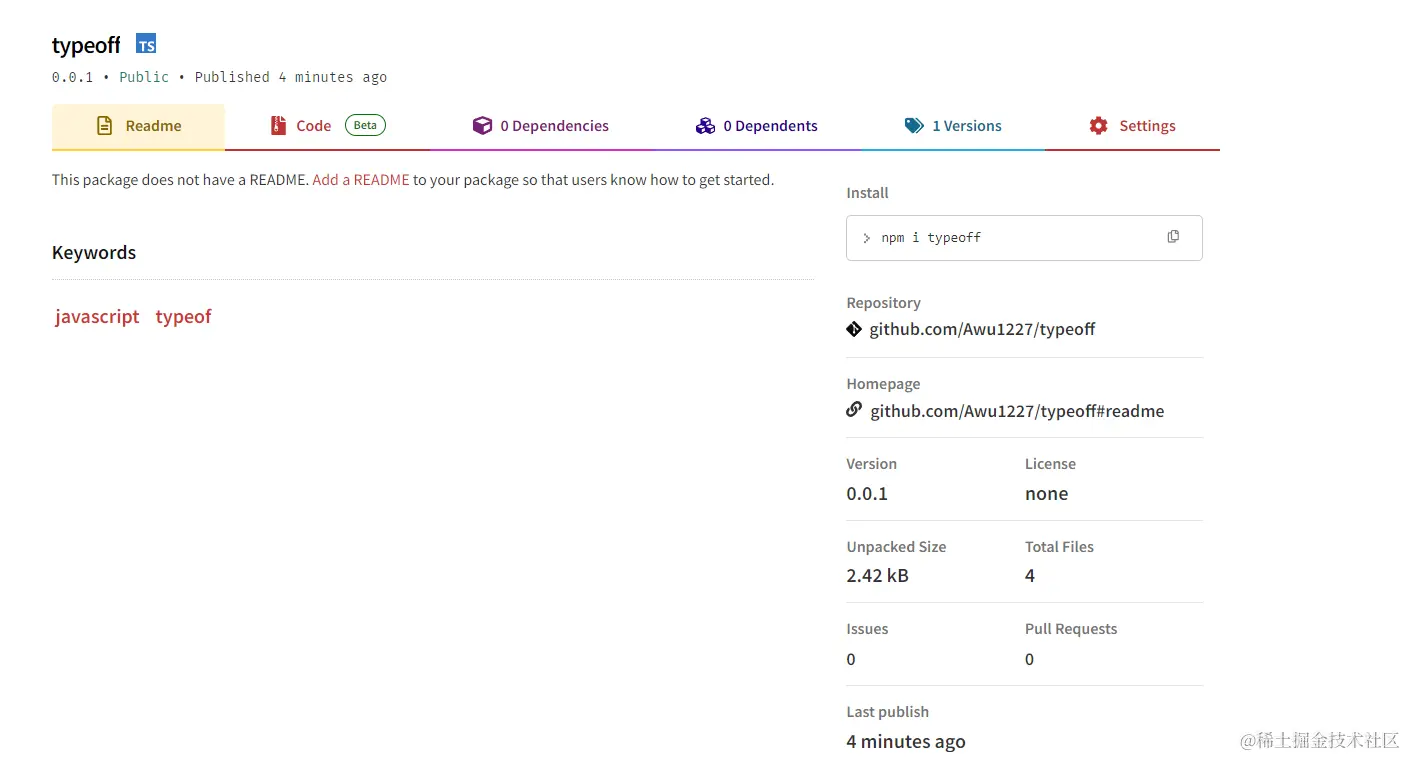Switch to the Code tab
The height and width of the screenshot is (757, 1406).
pyautogui.click(x=328, y=127)
